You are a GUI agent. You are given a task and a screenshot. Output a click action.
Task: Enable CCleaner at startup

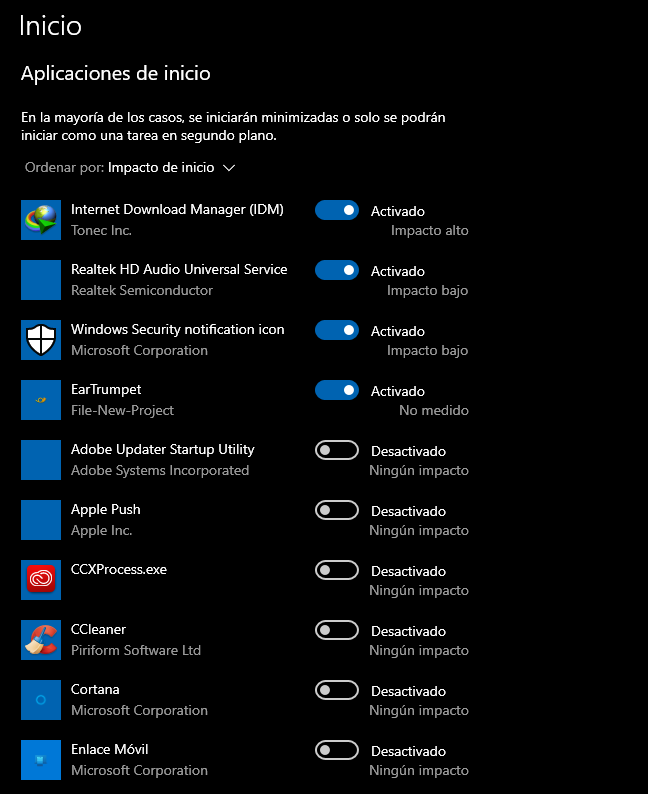point(337,630)
